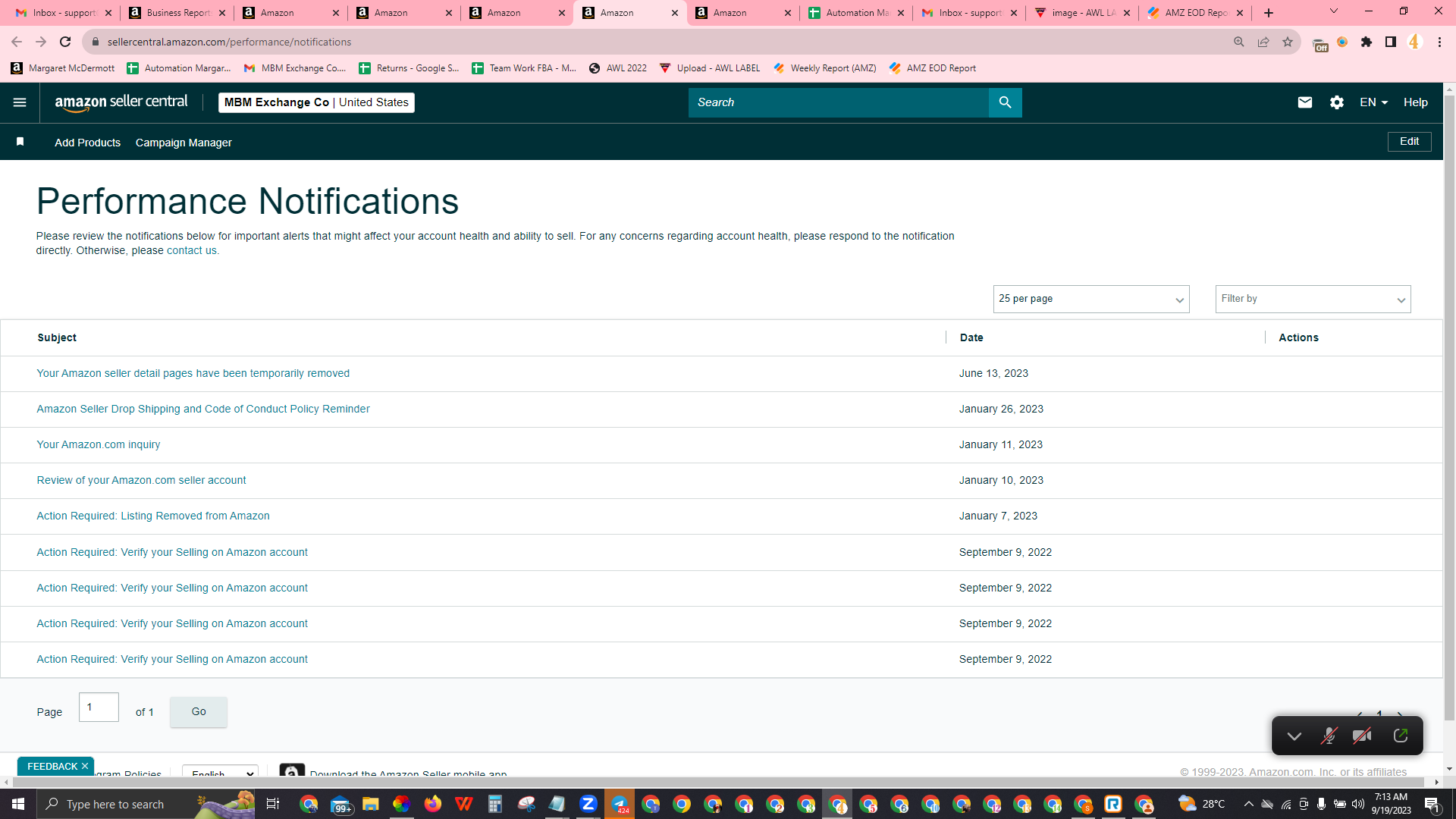Switch to the Automation Ma tab

[x=856, y=13]
